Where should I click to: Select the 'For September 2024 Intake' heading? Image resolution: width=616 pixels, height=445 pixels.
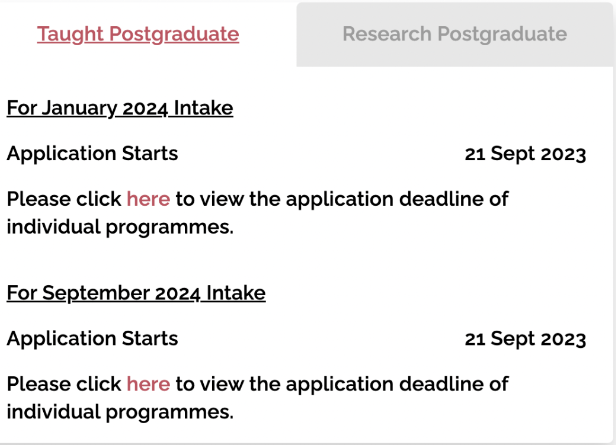[136, 293]
